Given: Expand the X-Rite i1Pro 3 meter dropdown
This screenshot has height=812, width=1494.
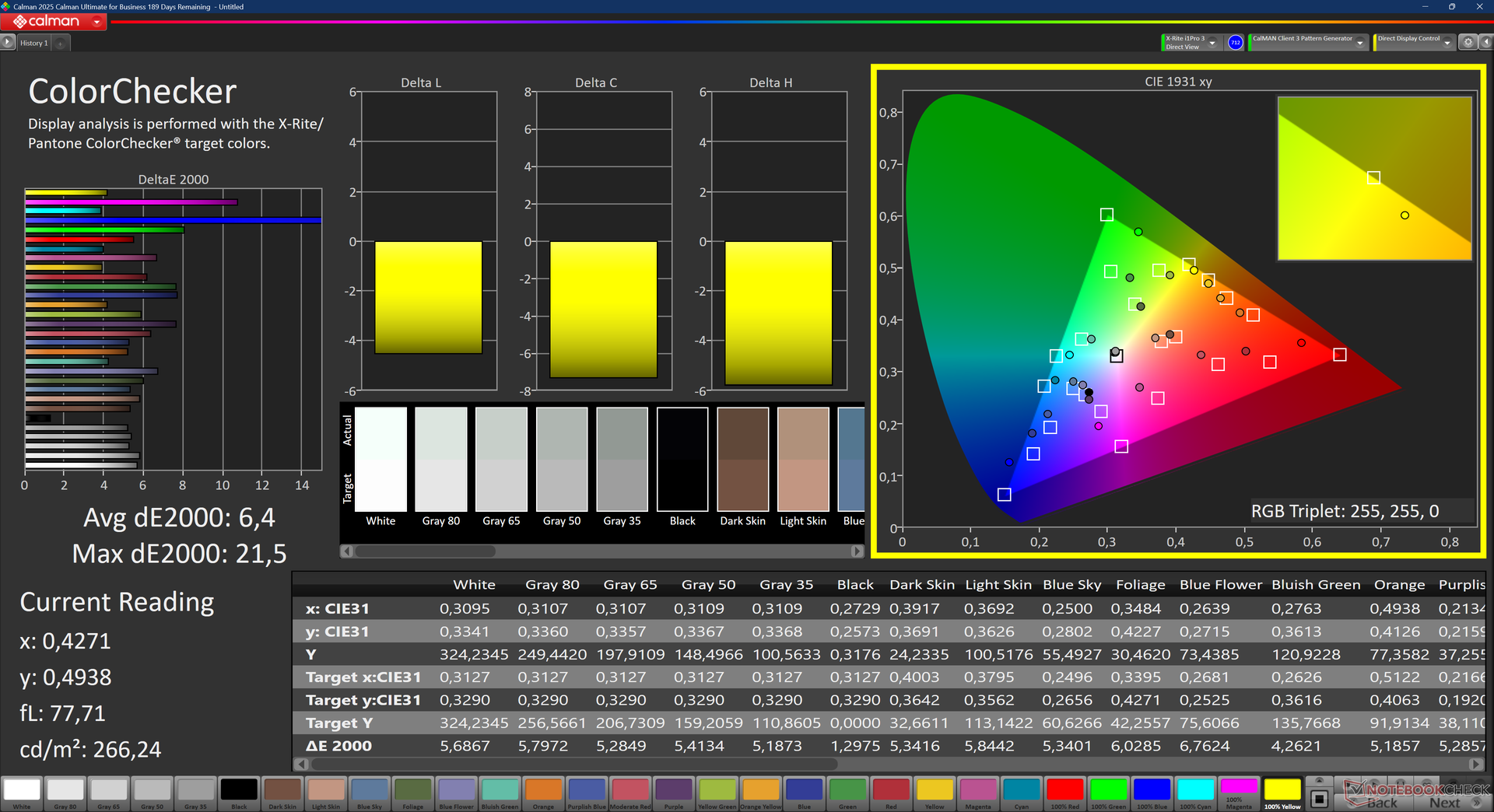Looking at the screenshot, I should point(1212,43).
